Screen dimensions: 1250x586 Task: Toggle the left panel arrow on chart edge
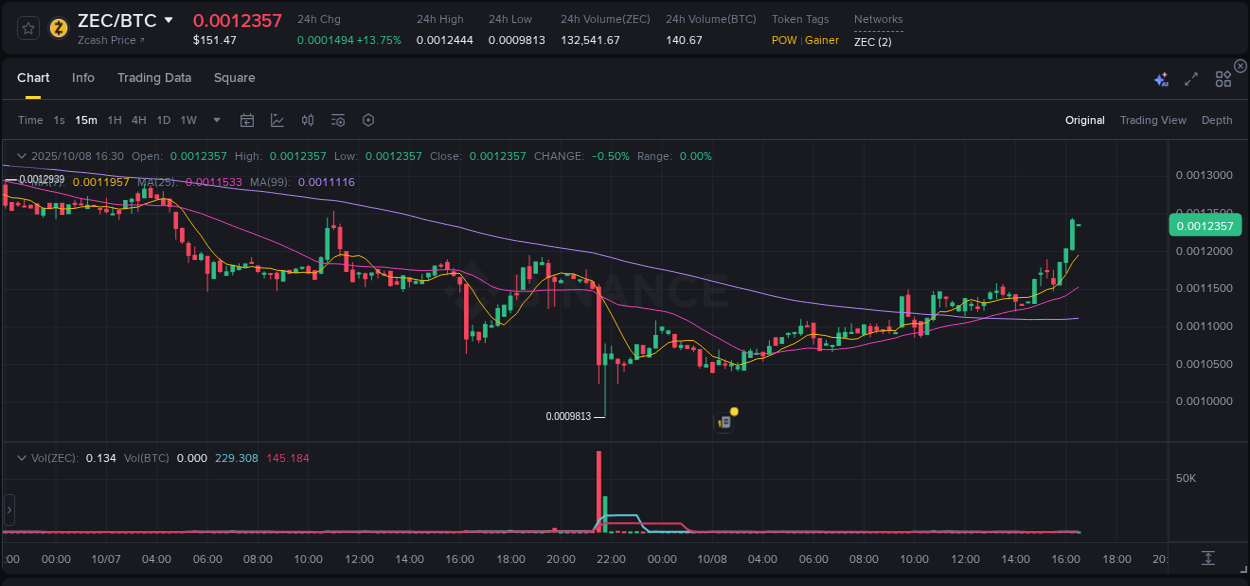(8, 510)
